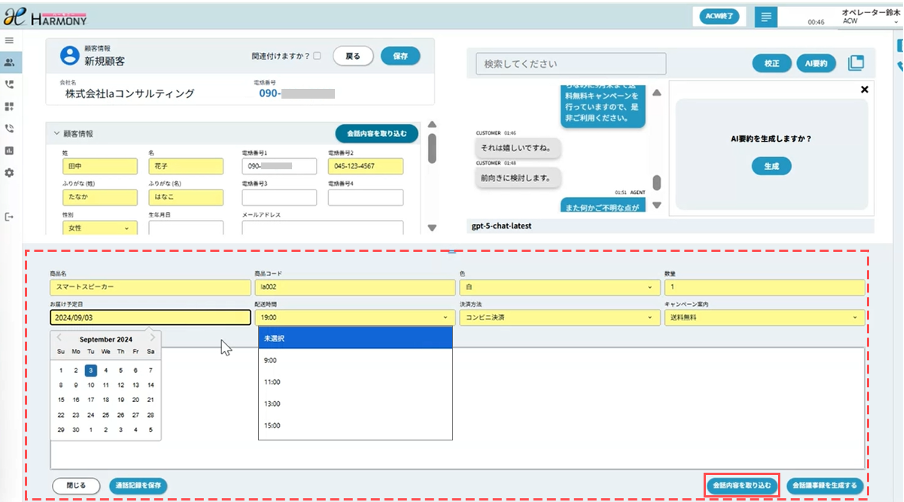Click the ACW終了 button

pyautogui.click(x=719, y=16)
